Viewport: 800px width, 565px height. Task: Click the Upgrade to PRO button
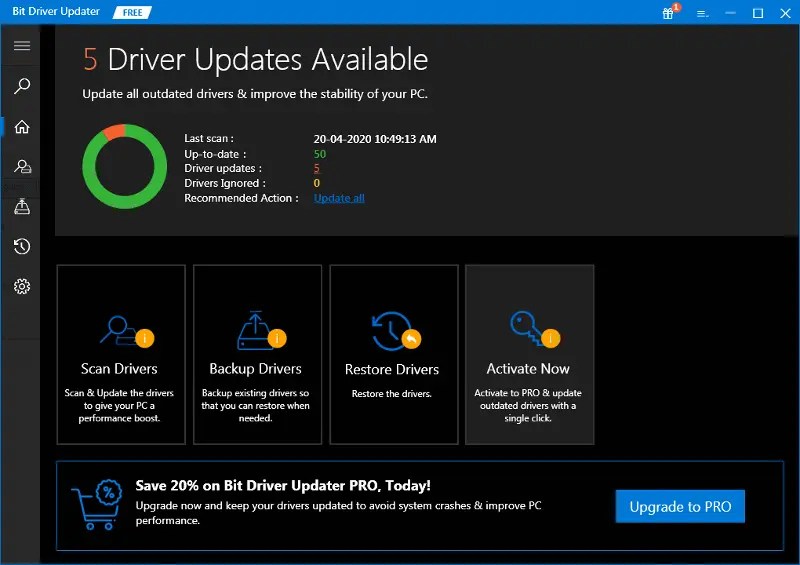(x=680, y=506)
